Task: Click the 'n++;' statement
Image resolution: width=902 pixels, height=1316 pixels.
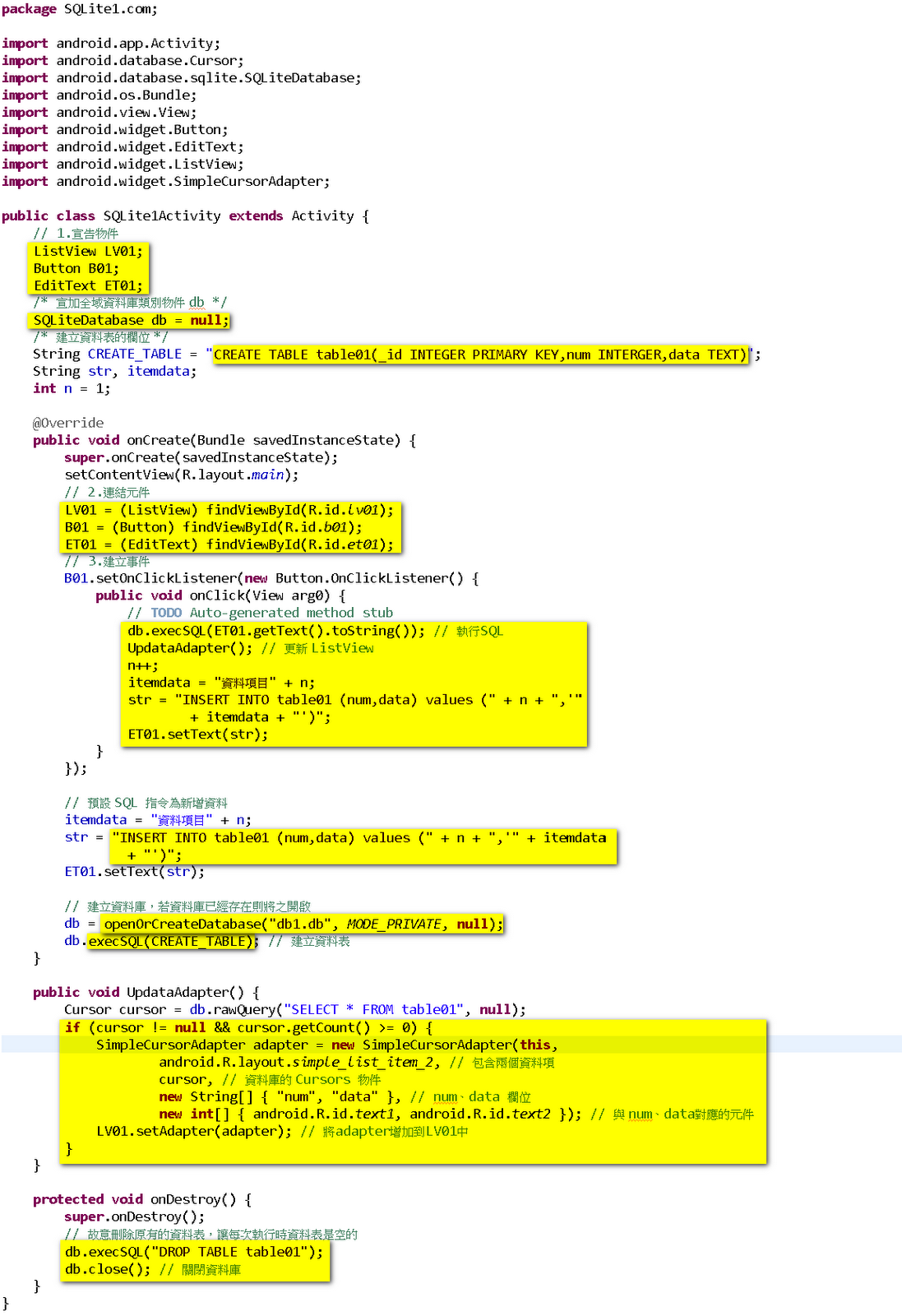Action: [143, 666]
